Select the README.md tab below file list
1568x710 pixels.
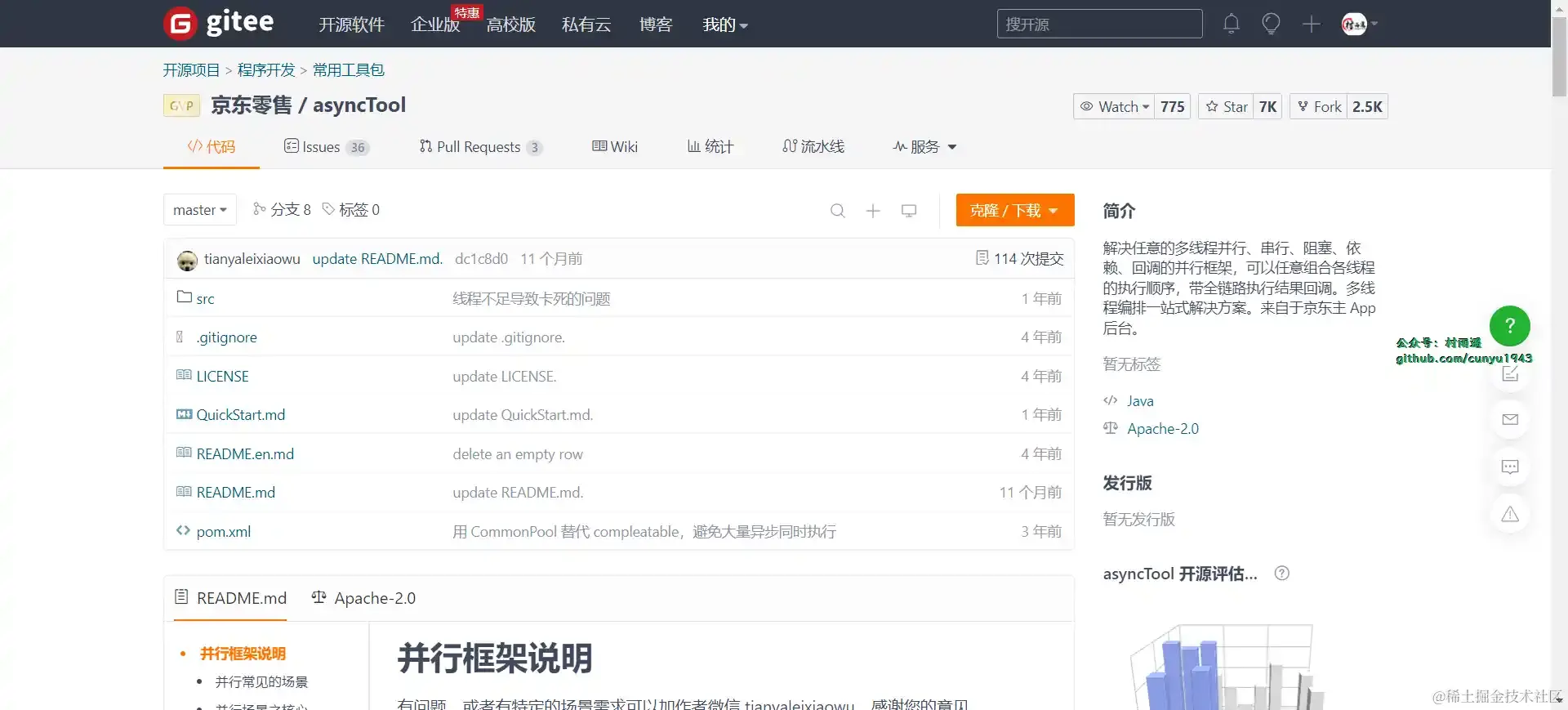point(231,598)
